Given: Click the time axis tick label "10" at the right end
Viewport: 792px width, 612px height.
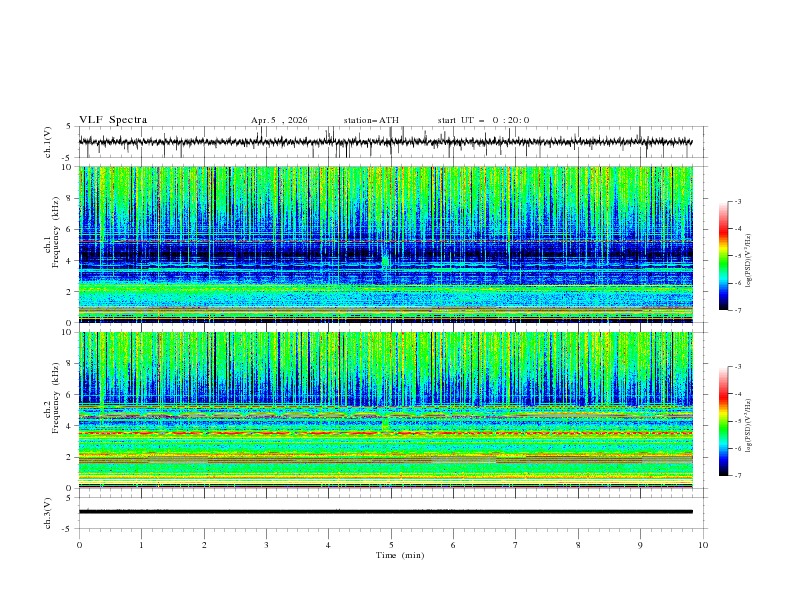Looking at the screenshot, I should click(x=703, y=545).
